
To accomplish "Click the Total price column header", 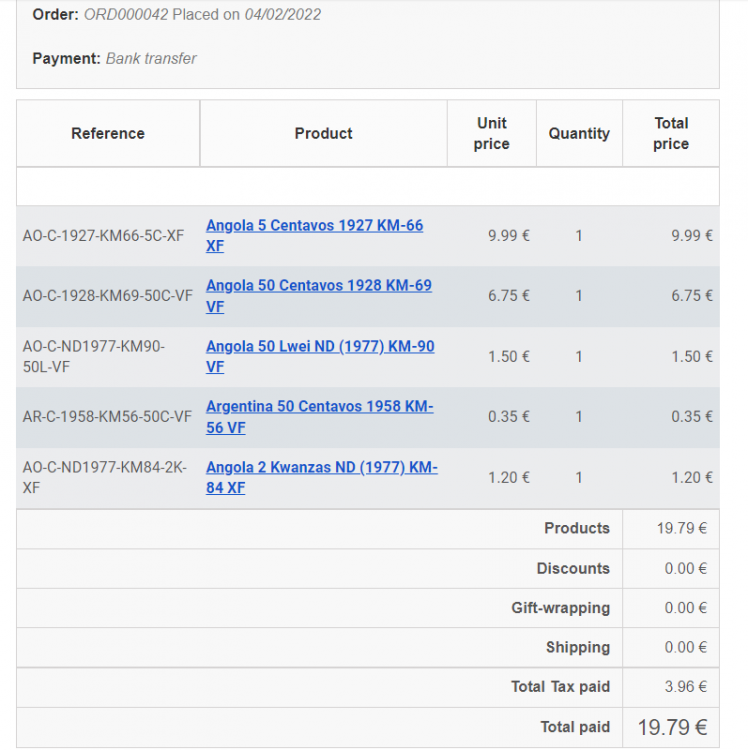I will (x=671, y=133).
